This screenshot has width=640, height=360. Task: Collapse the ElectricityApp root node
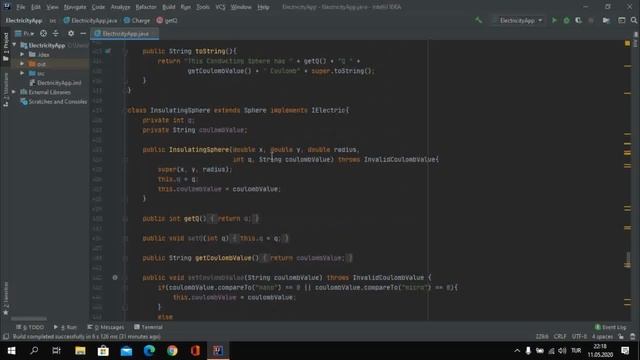pyautogui.click(x=15, y=45)
